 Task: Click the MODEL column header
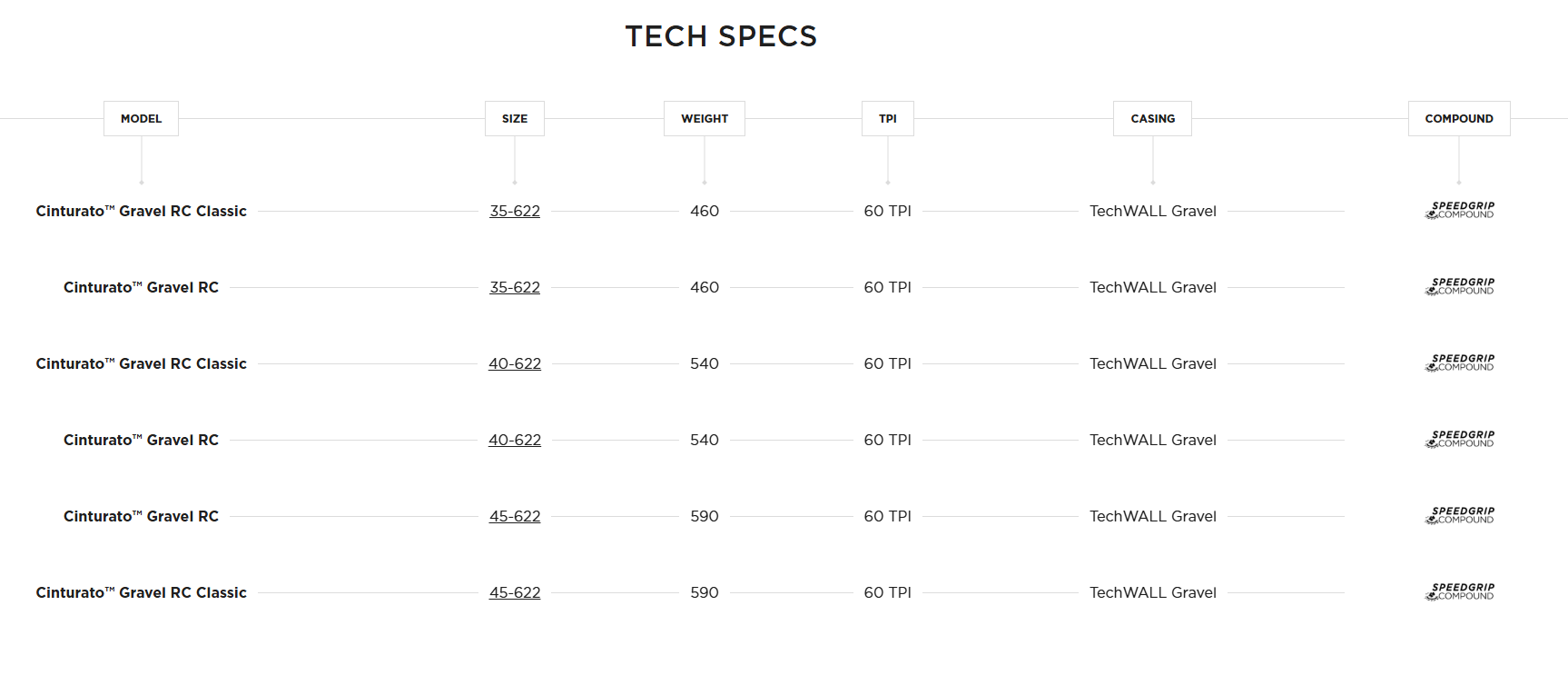click(x=141, y=119)
